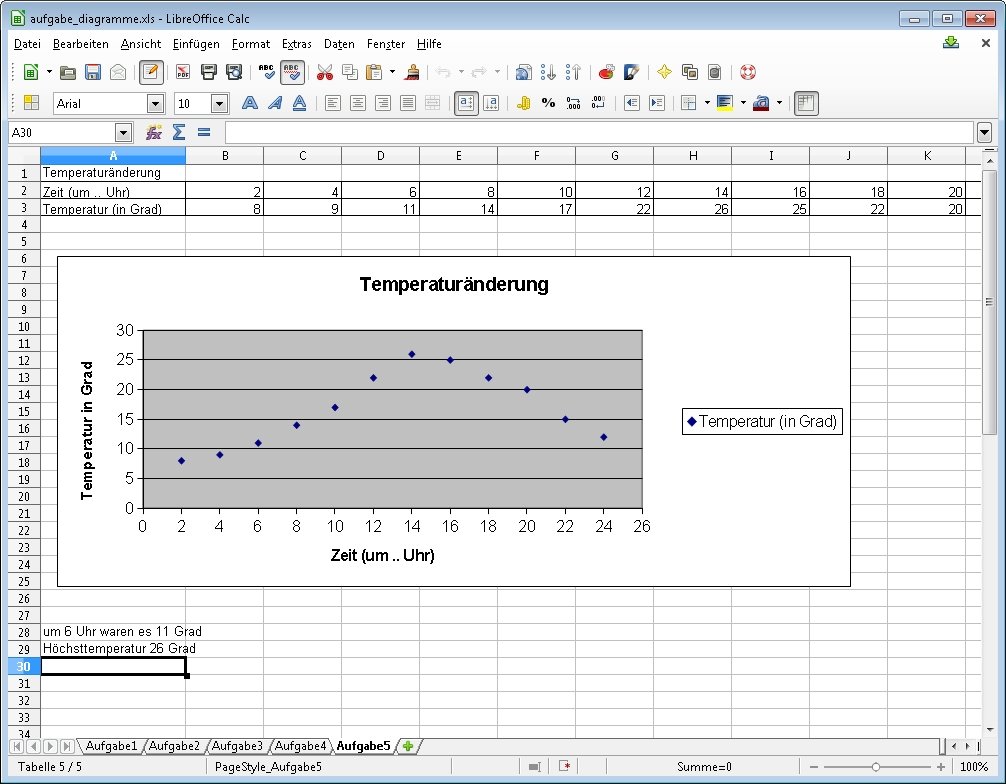Apply currency number format
This screenshot has height=784, width=1006.
[x=525, y=103]
